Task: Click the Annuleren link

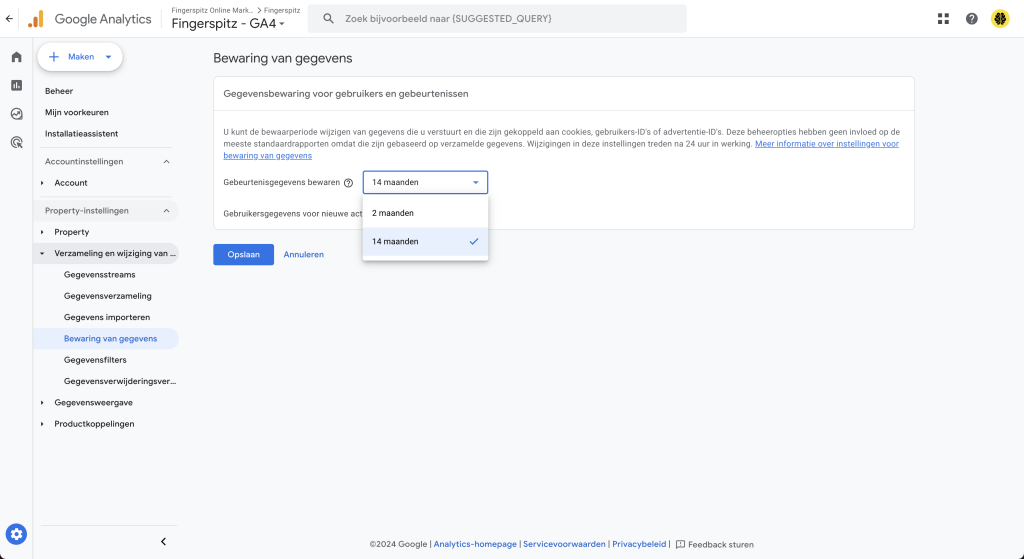Action: tap(304, 255)
